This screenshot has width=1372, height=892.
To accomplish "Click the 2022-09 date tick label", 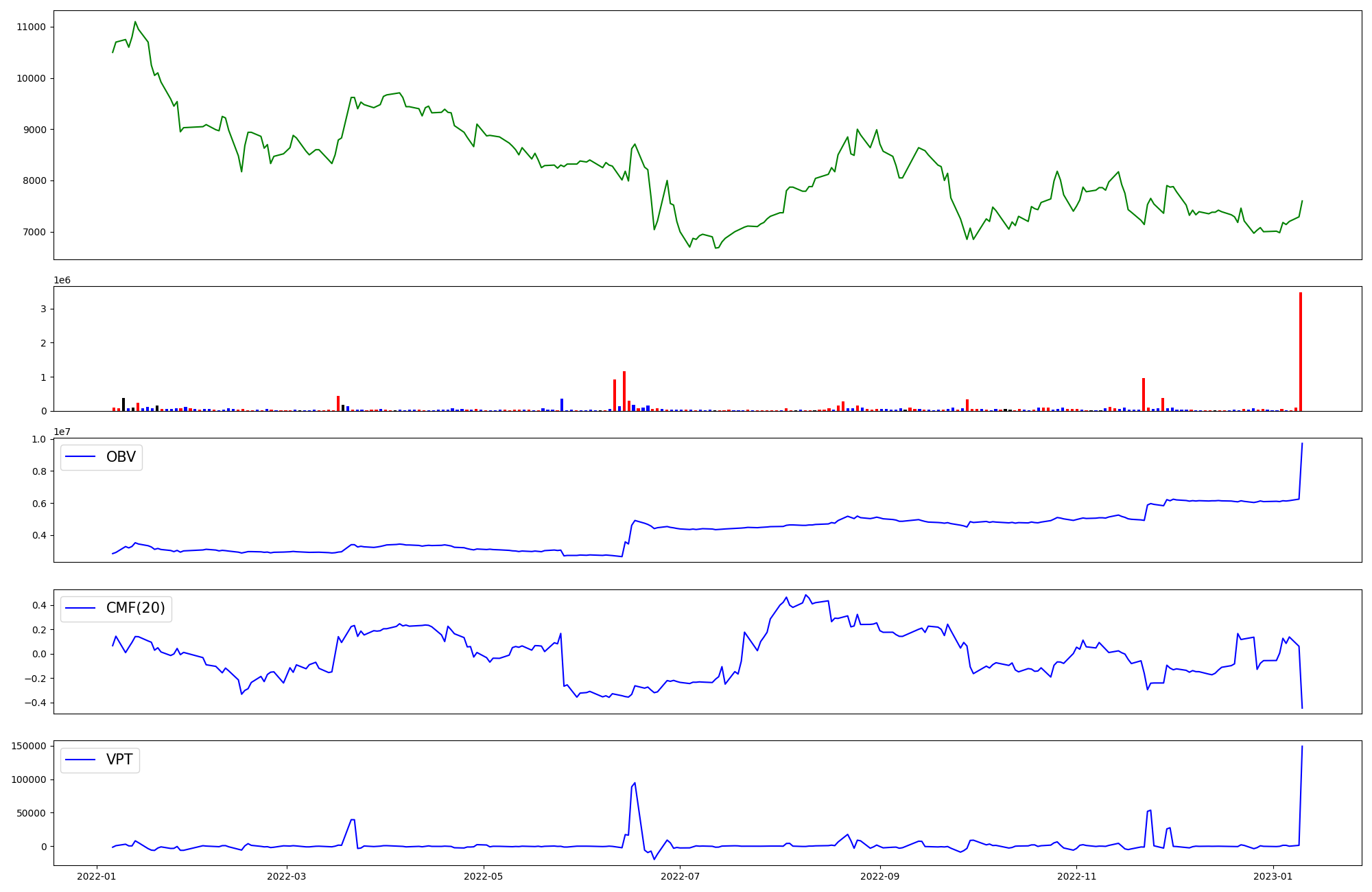I will pos(880,876).
